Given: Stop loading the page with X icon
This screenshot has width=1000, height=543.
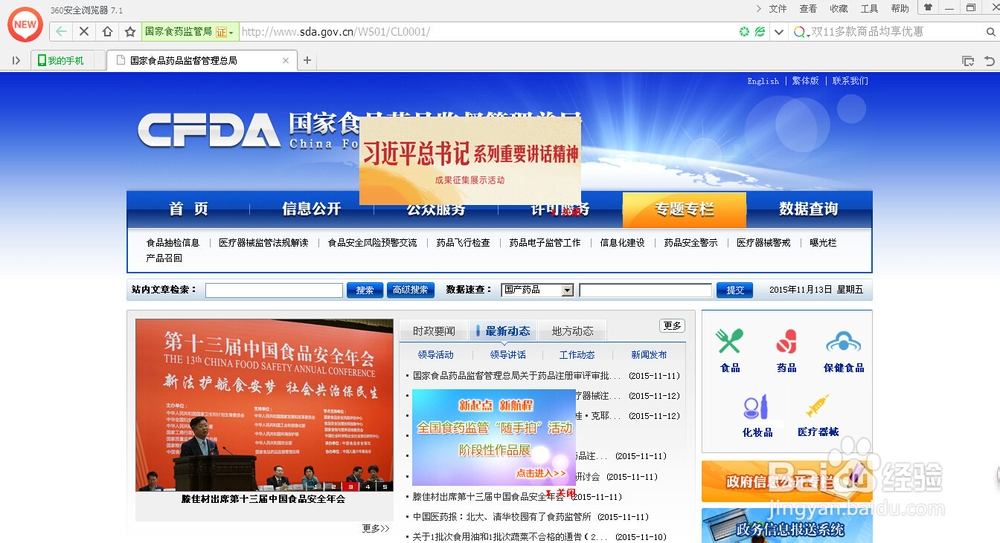Looking at the screenshot, I should 84,31.
